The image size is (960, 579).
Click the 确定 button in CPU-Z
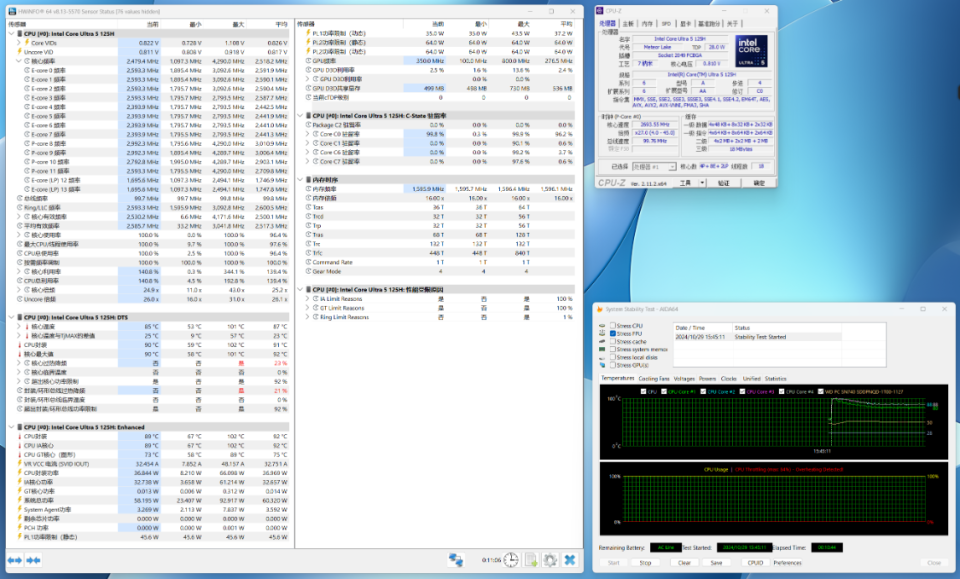[759, 183]
